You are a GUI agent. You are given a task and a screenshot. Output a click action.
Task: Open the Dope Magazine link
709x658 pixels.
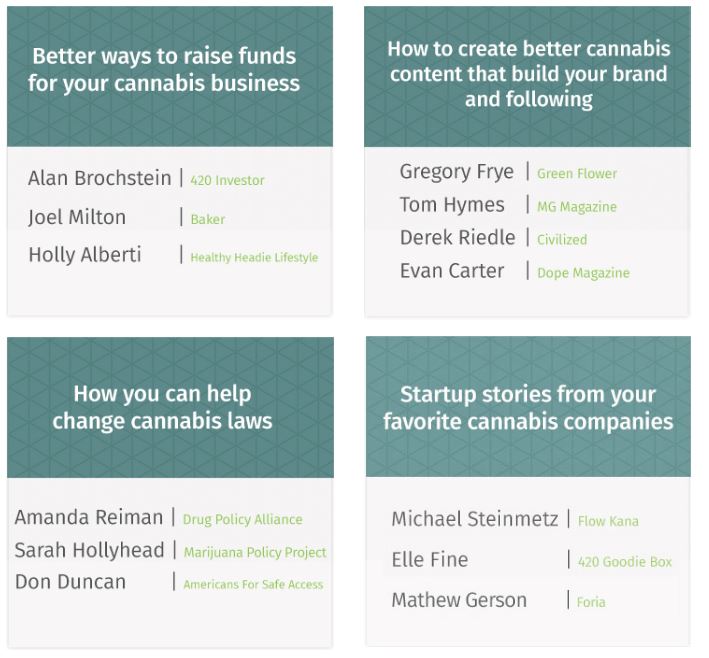pos(583,273)
